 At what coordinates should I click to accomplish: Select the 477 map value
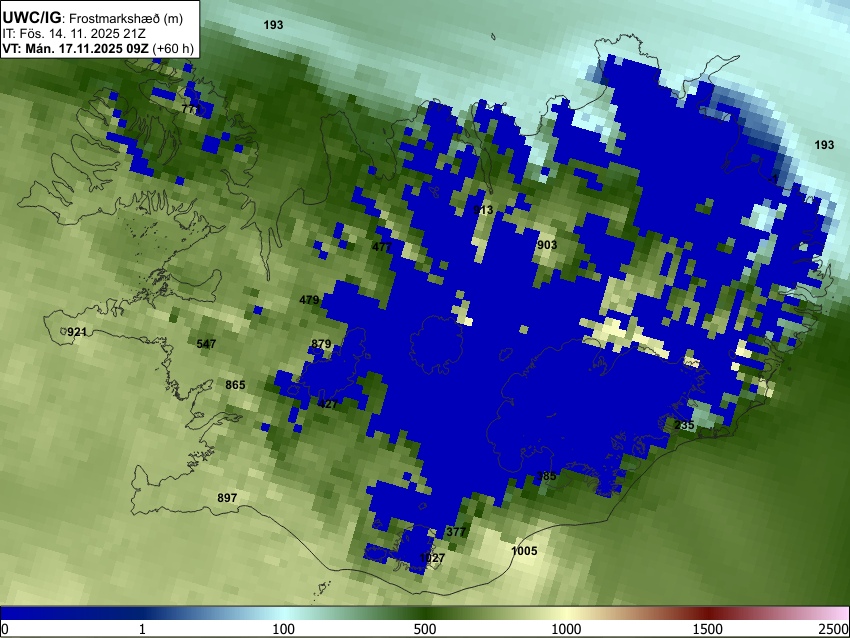[382, 247]
